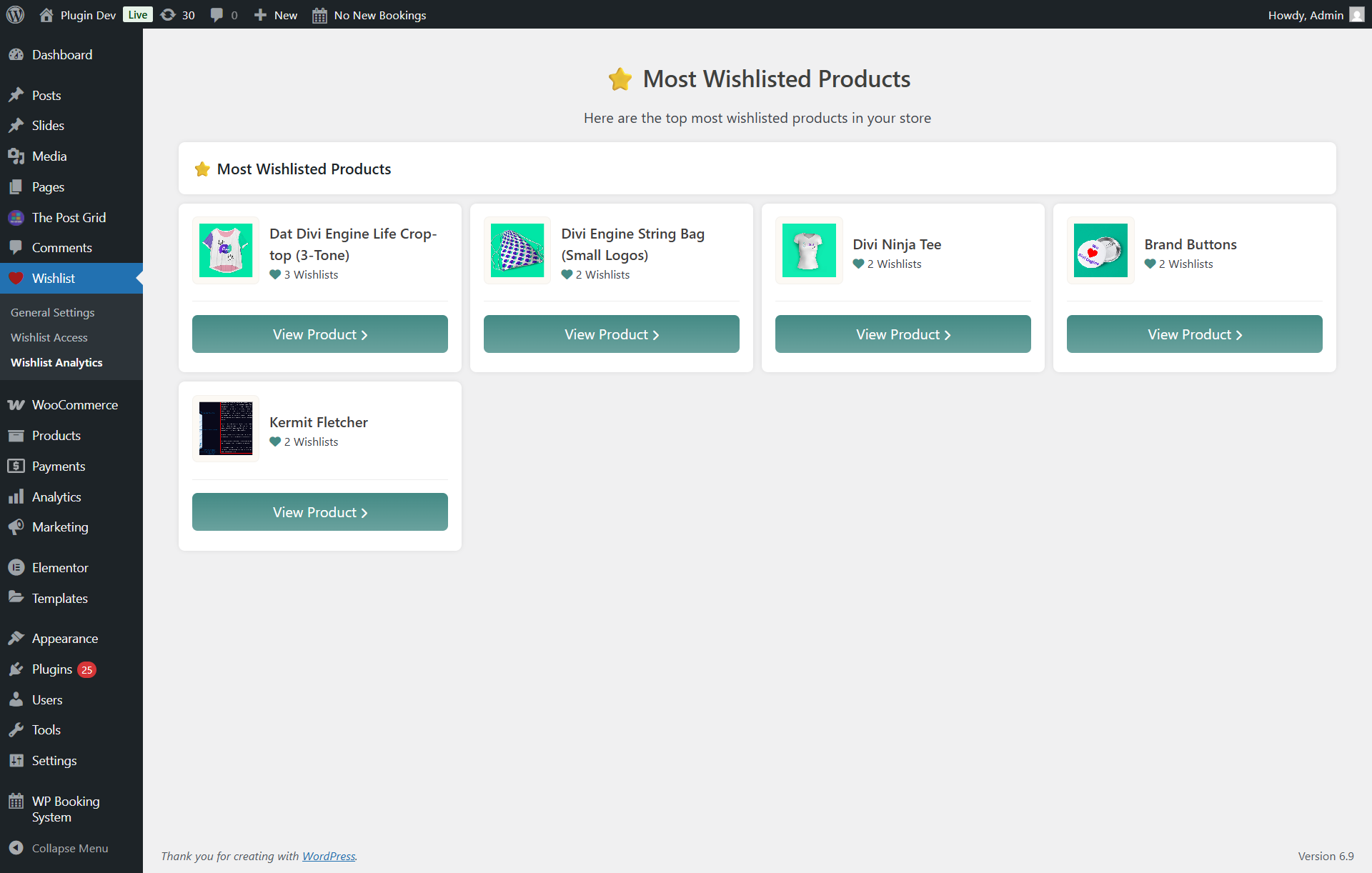
Task: Open the Wishlist Access submenu item
Action: [x=49, y=338]
